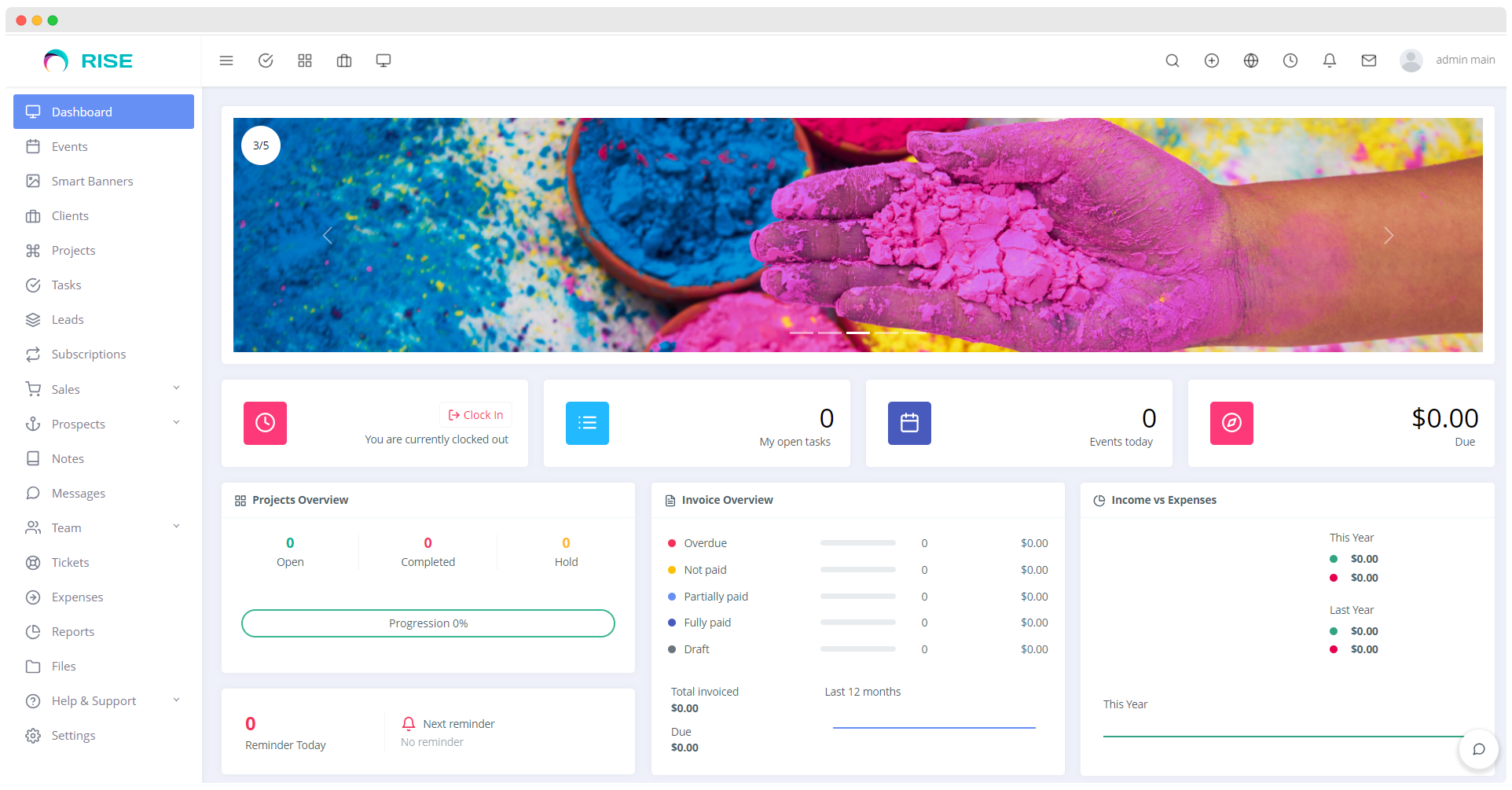The image size is (1512, 790).
Task: Click the notifications bell icon
Action: pyautogui.click(x=1329, y=60)
